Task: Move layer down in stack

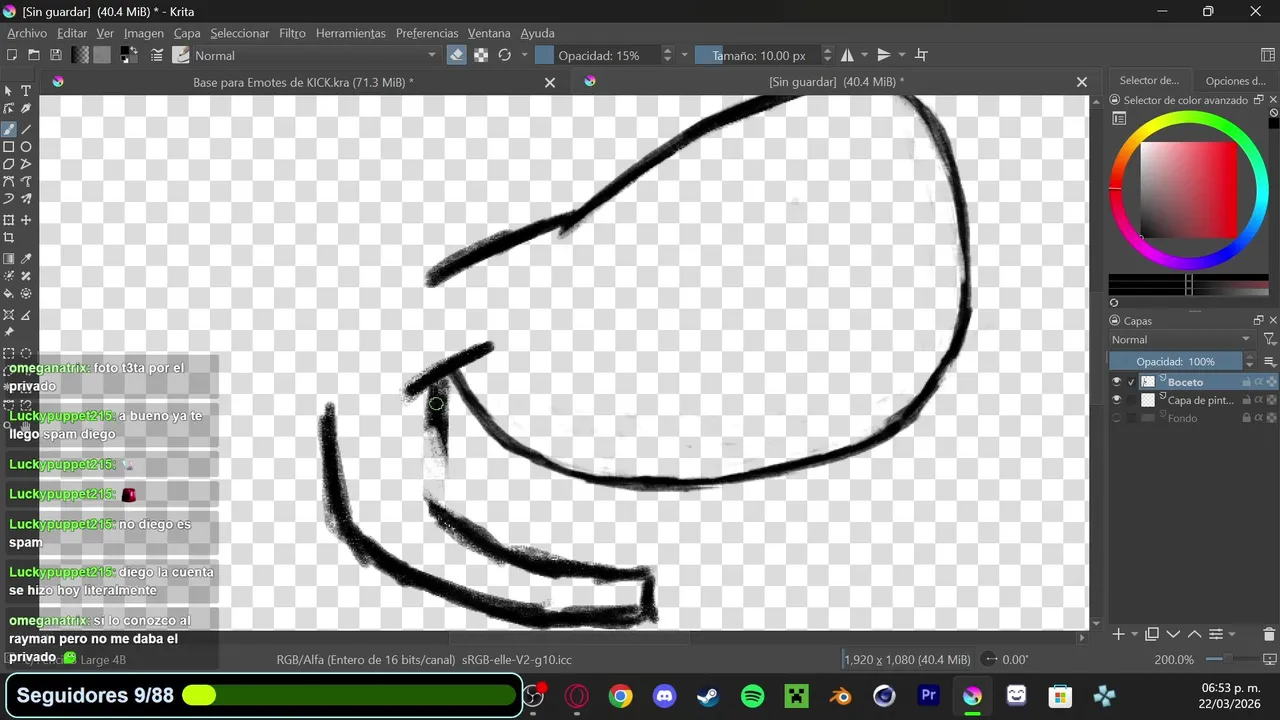Action: tap(1173, 635)
